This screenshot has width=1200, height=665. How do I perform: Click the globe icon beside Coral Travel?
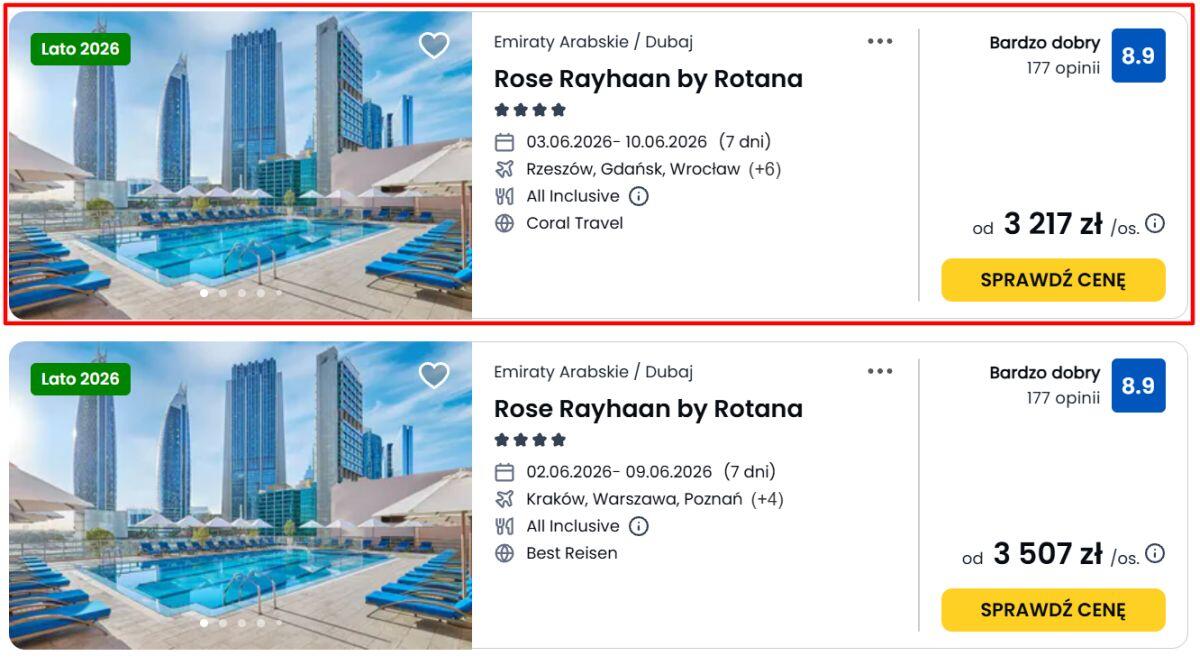coord(505,223)
